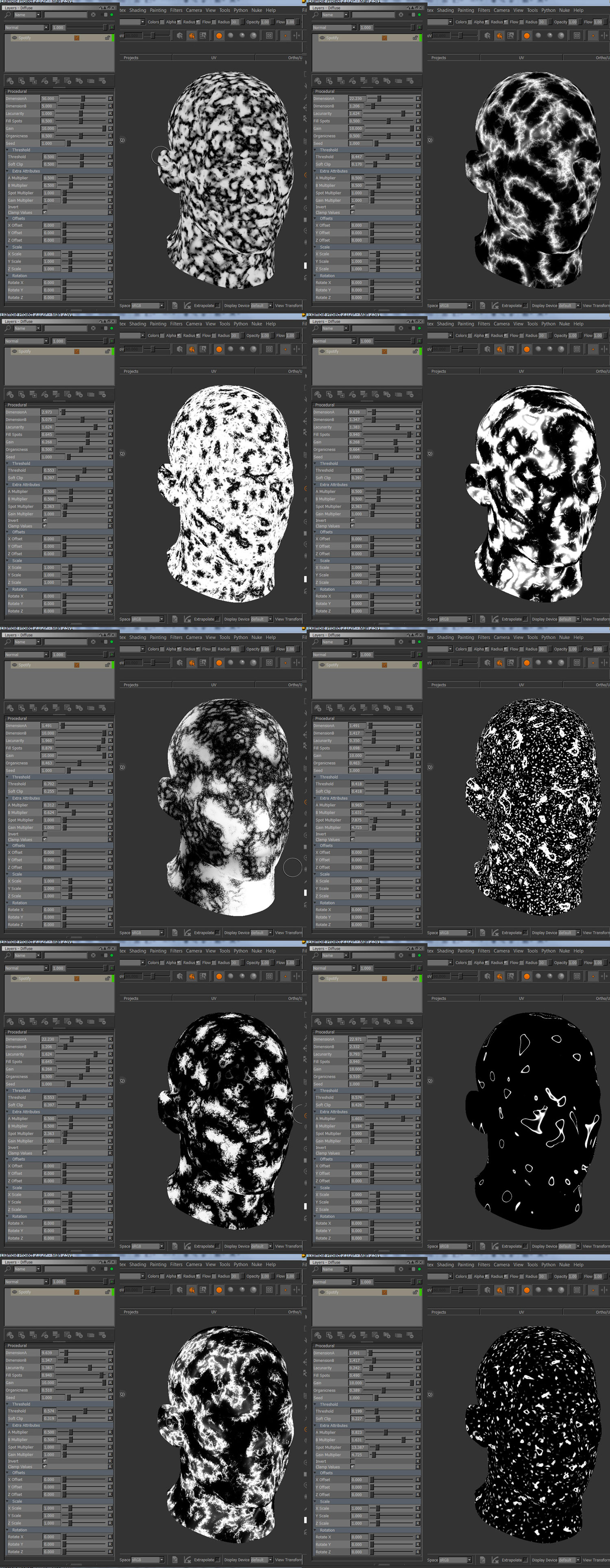
Task: Click the orange procedural thumbnail icon on top-left Spotify layer
Action: coord(77,38)
